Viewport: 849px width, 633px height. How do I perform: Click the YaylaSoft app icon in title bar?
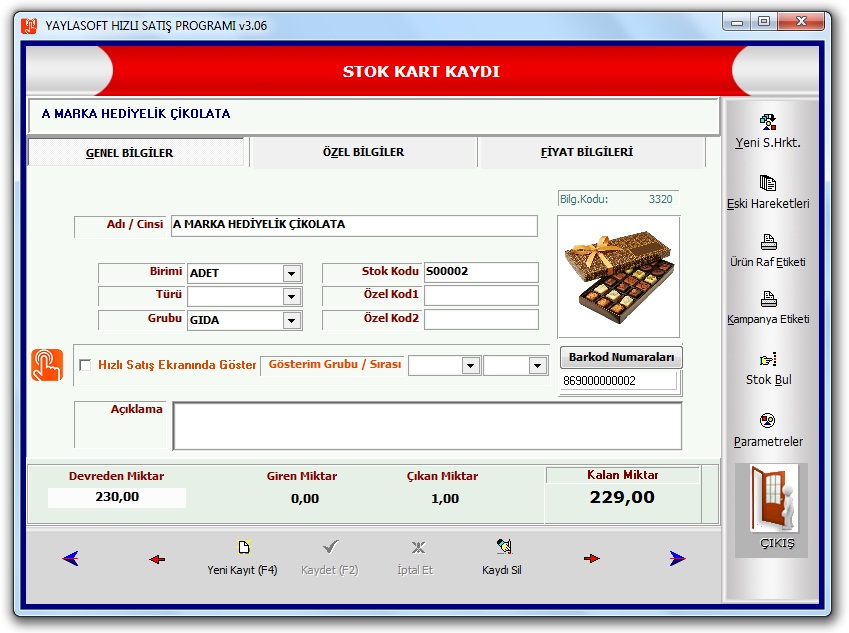(x=29, y=25)
